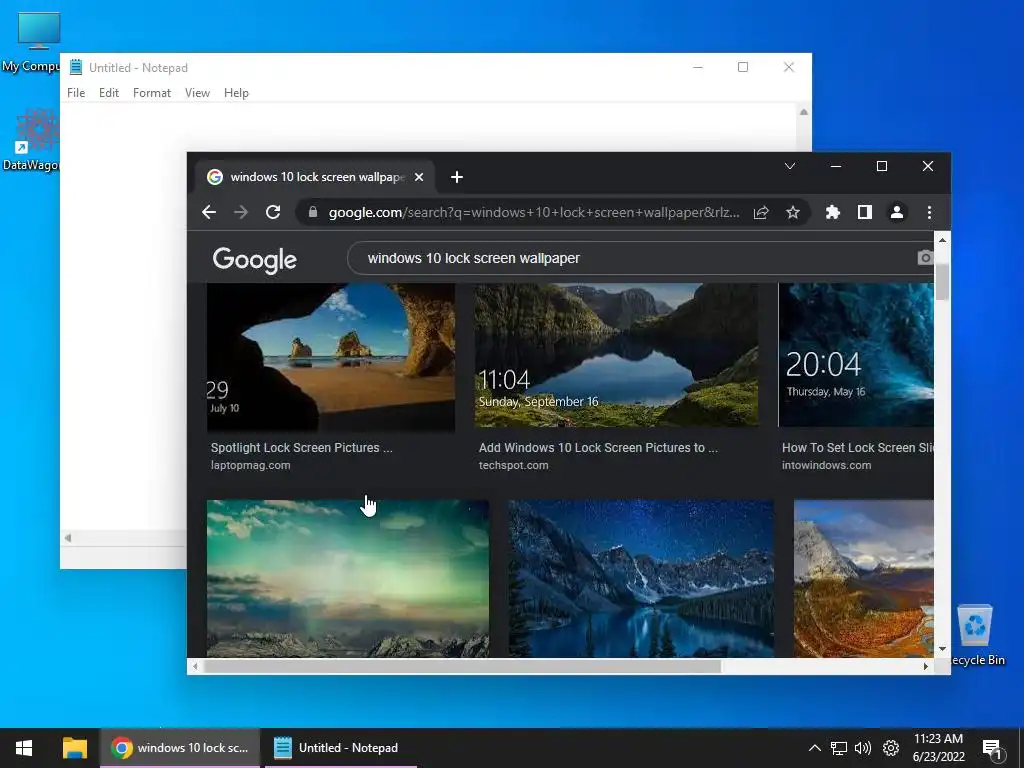Select My Computer desktop icon

pos(33,42)
